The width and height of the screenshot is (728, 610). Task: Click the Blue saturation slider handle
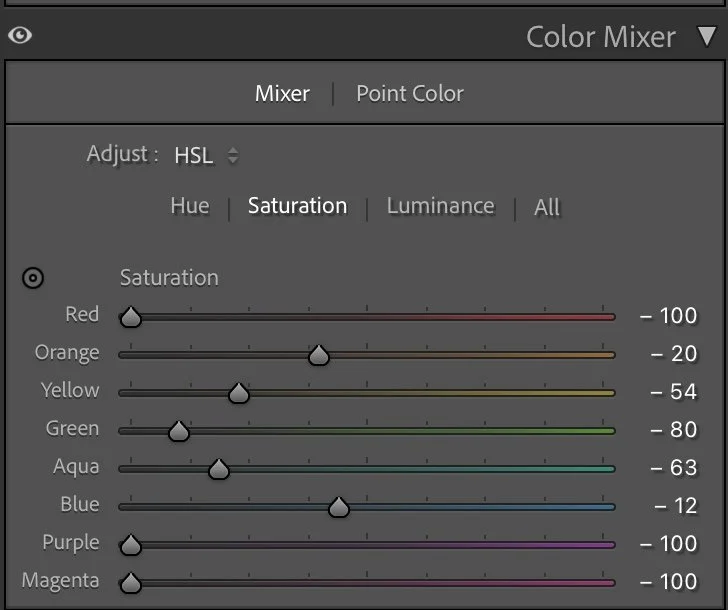[x=338, y=507]
